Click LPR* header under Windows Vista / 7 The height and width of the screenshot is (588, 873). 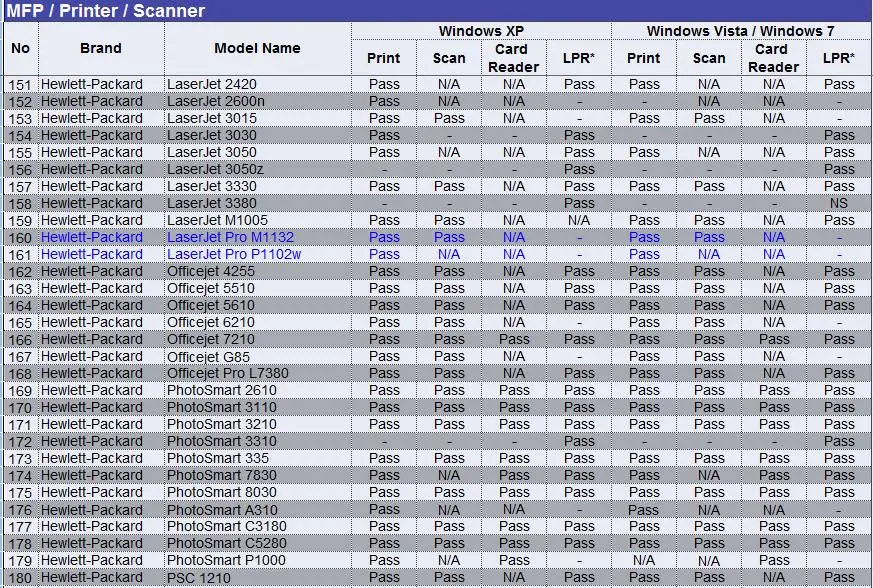(838, 58)
